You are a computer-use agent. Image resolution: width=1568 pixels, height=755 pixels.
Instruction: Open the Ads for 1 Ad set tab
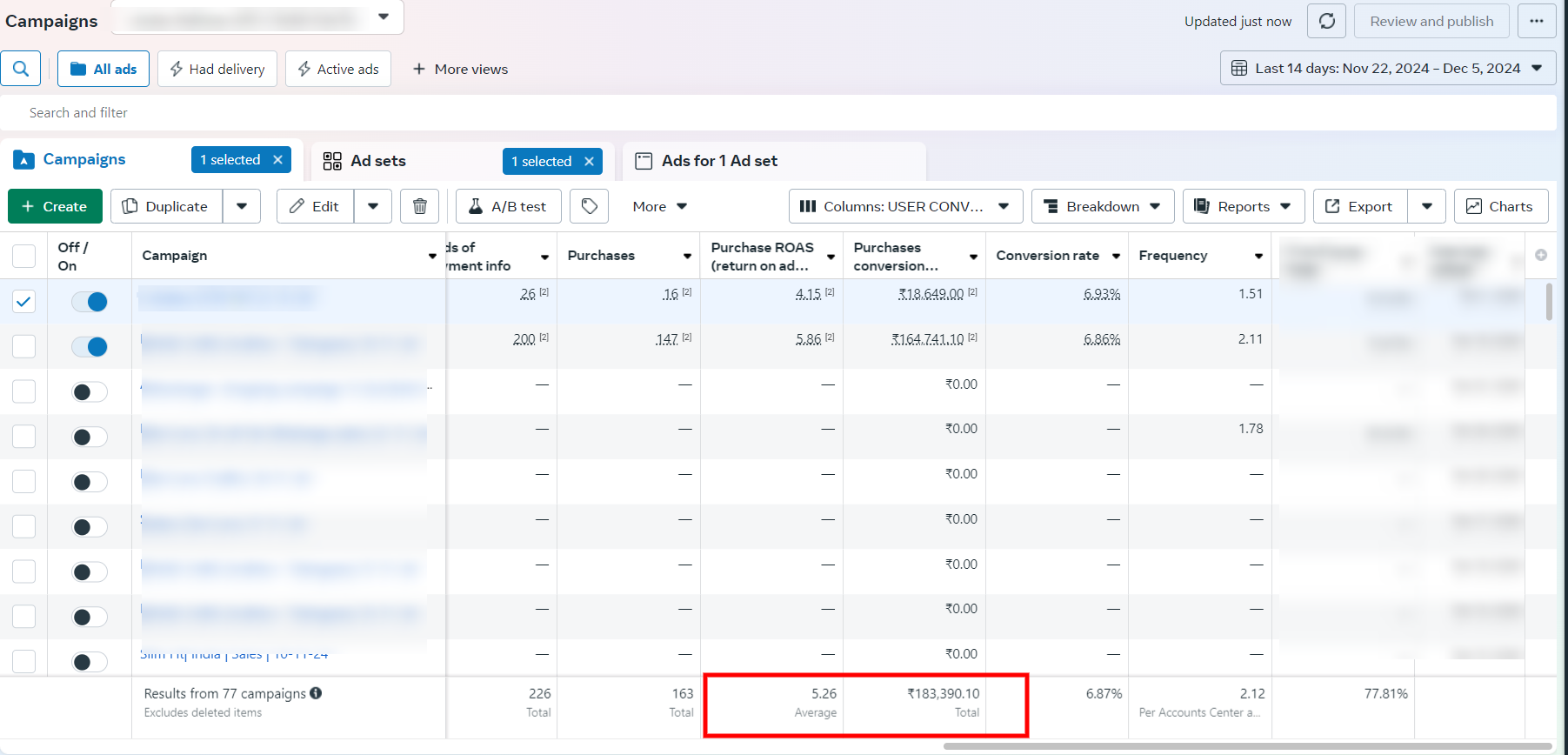click(719, 161)
